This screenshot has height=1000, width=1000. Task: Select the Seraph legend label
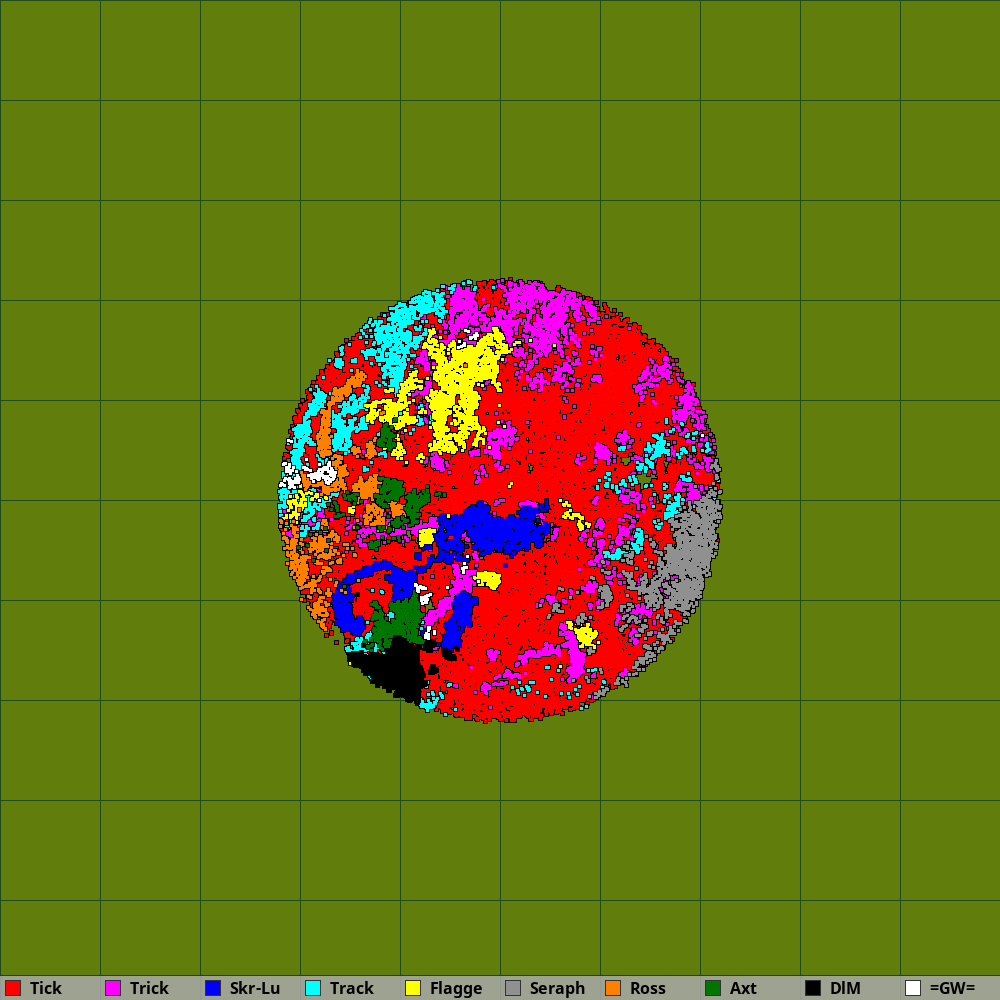[x=557, y=989]
